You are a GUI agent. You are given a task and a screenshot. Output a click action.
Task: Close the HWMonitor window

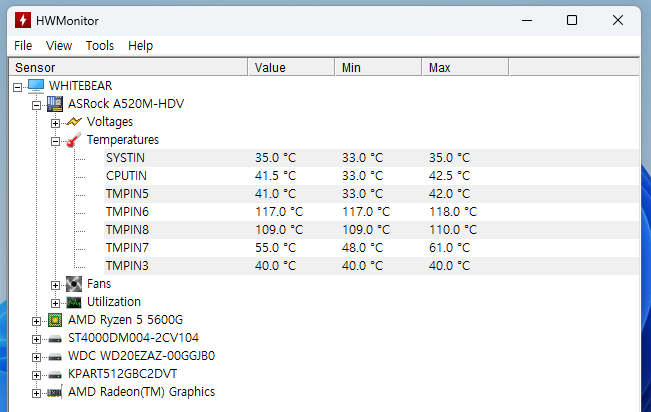[x=618, y=20]
